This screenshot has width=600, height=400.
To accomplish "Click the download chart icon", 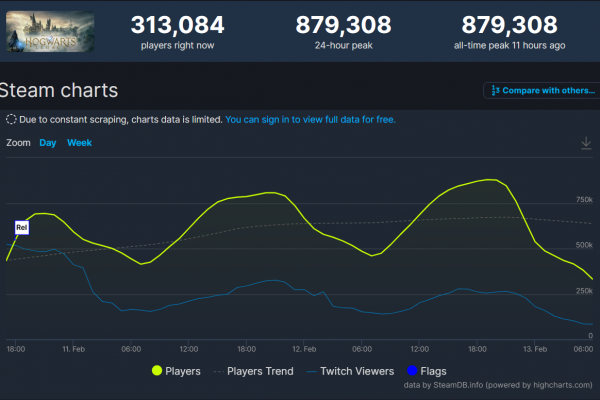I will click(x=586, y=143).
